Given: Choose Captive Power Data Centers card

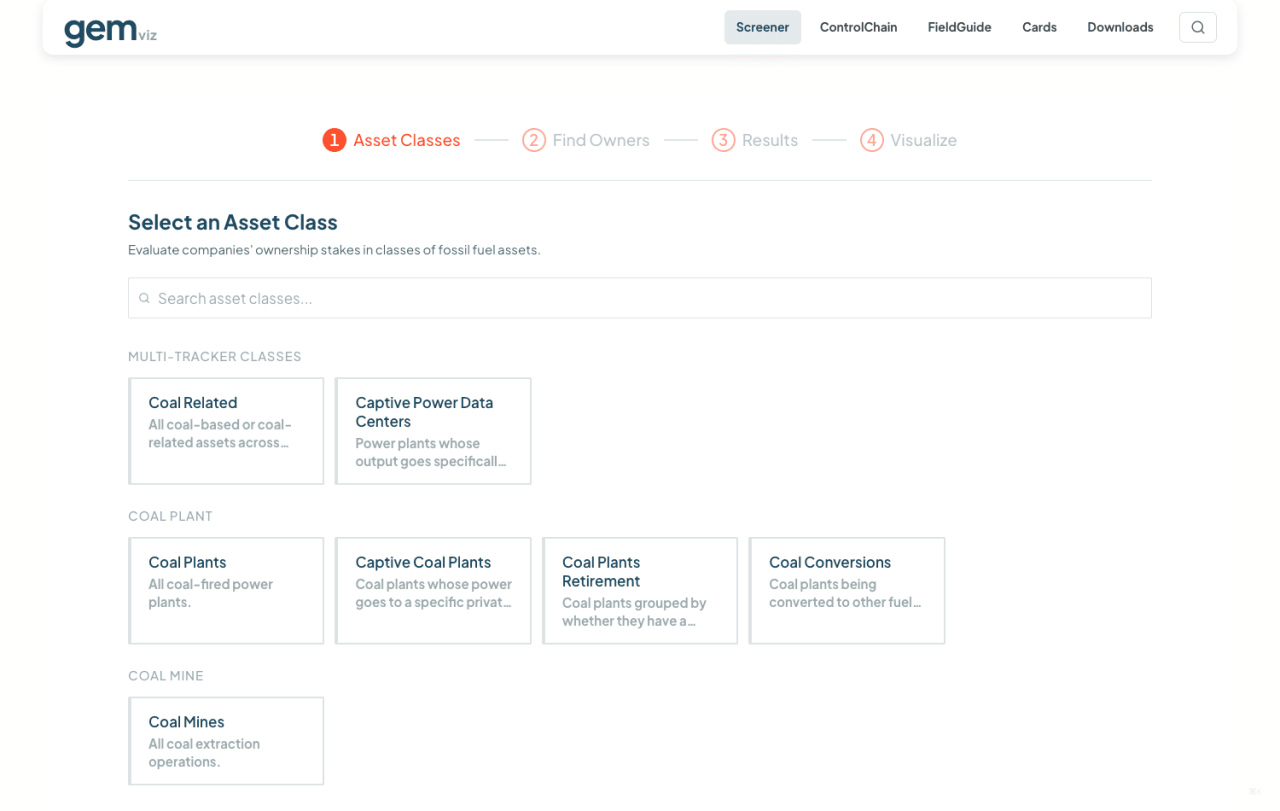Looking at the screenshot, I should (x=433, y=431).
